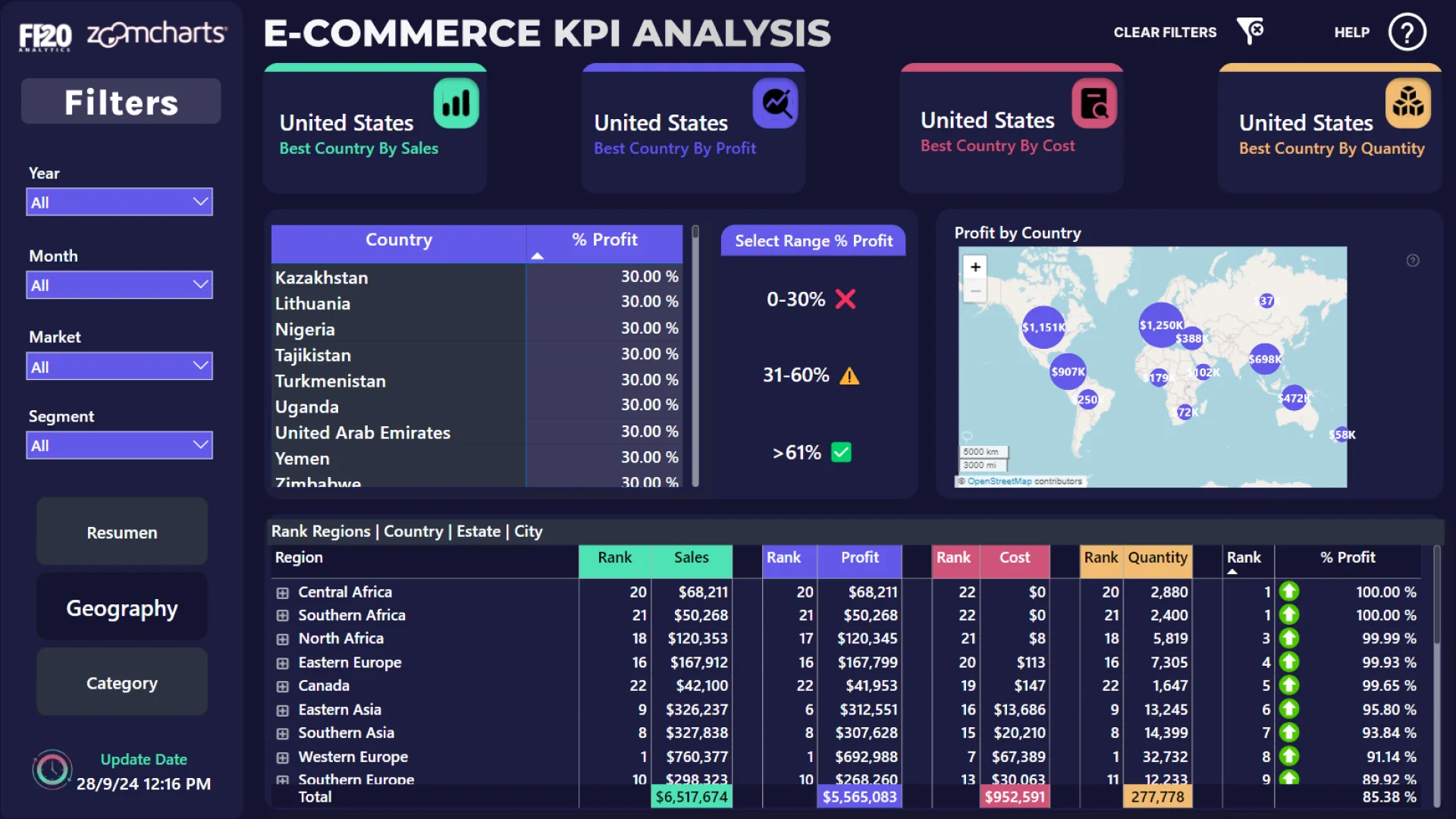Click the total cost $952,591 cell

[1015, 797]
